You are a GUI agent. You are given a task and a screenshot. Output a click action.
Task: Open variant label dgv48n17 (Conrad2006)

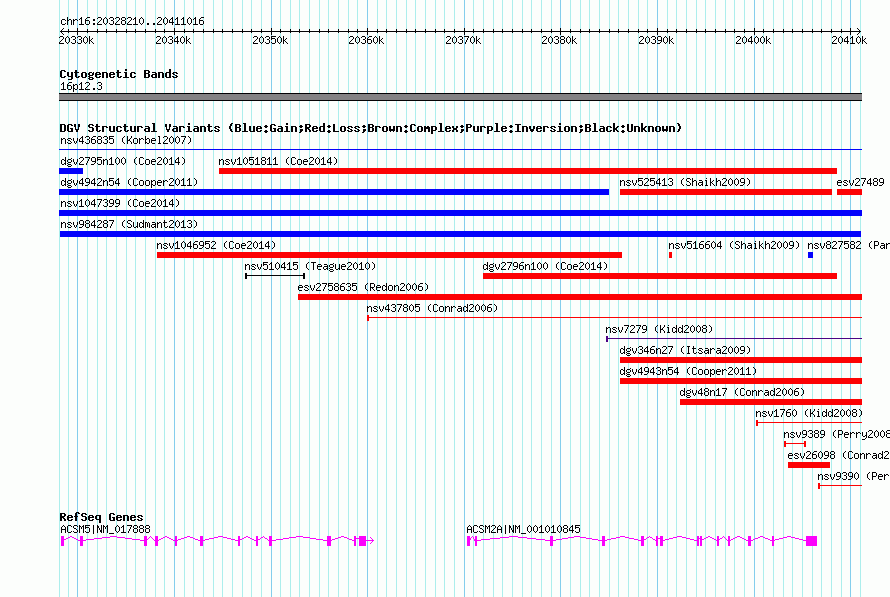point(742,392)
